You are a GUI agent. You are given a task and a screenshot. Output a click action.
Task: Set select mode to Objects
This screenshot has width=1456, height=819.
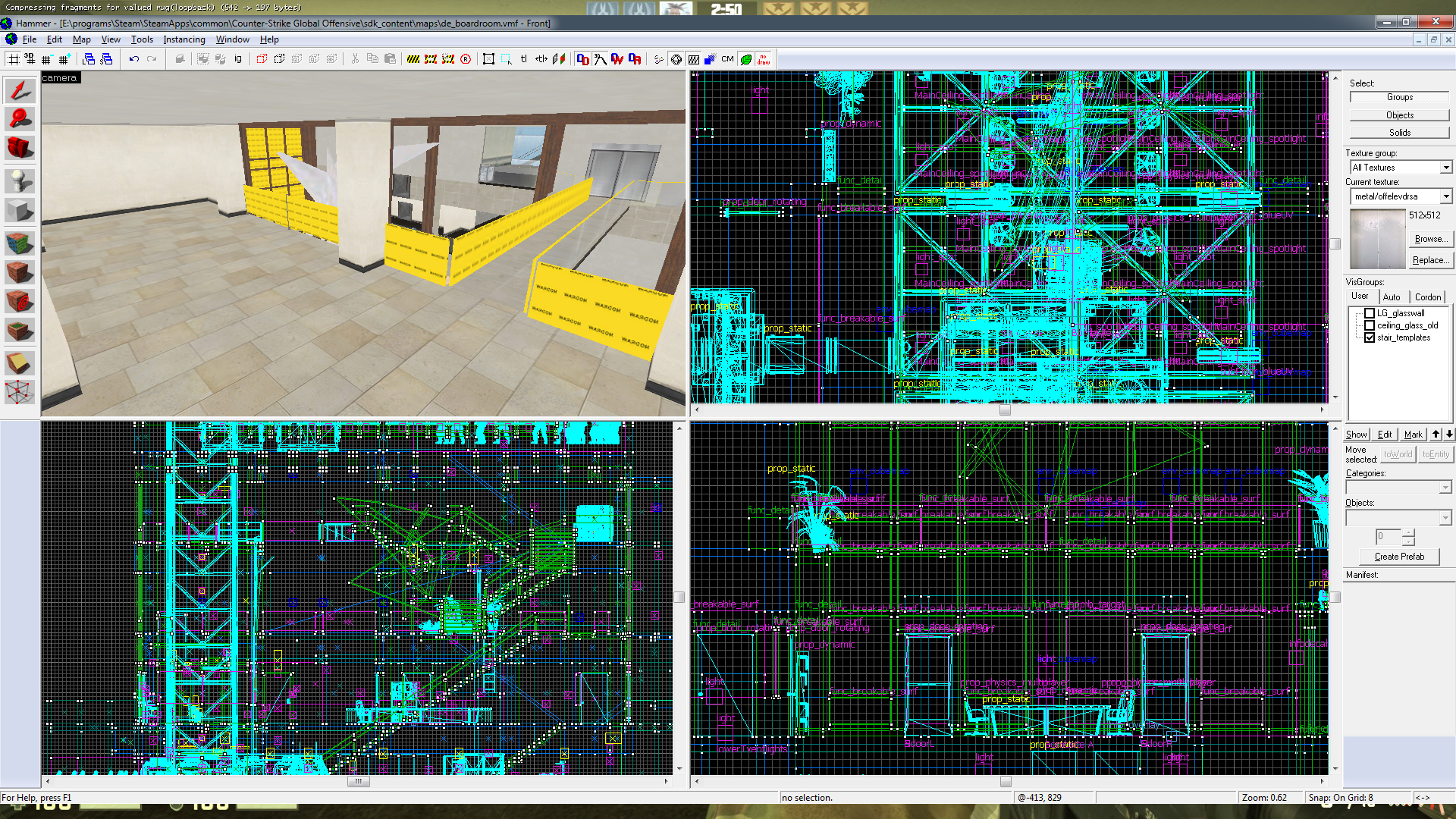(x=1399, y=115)
